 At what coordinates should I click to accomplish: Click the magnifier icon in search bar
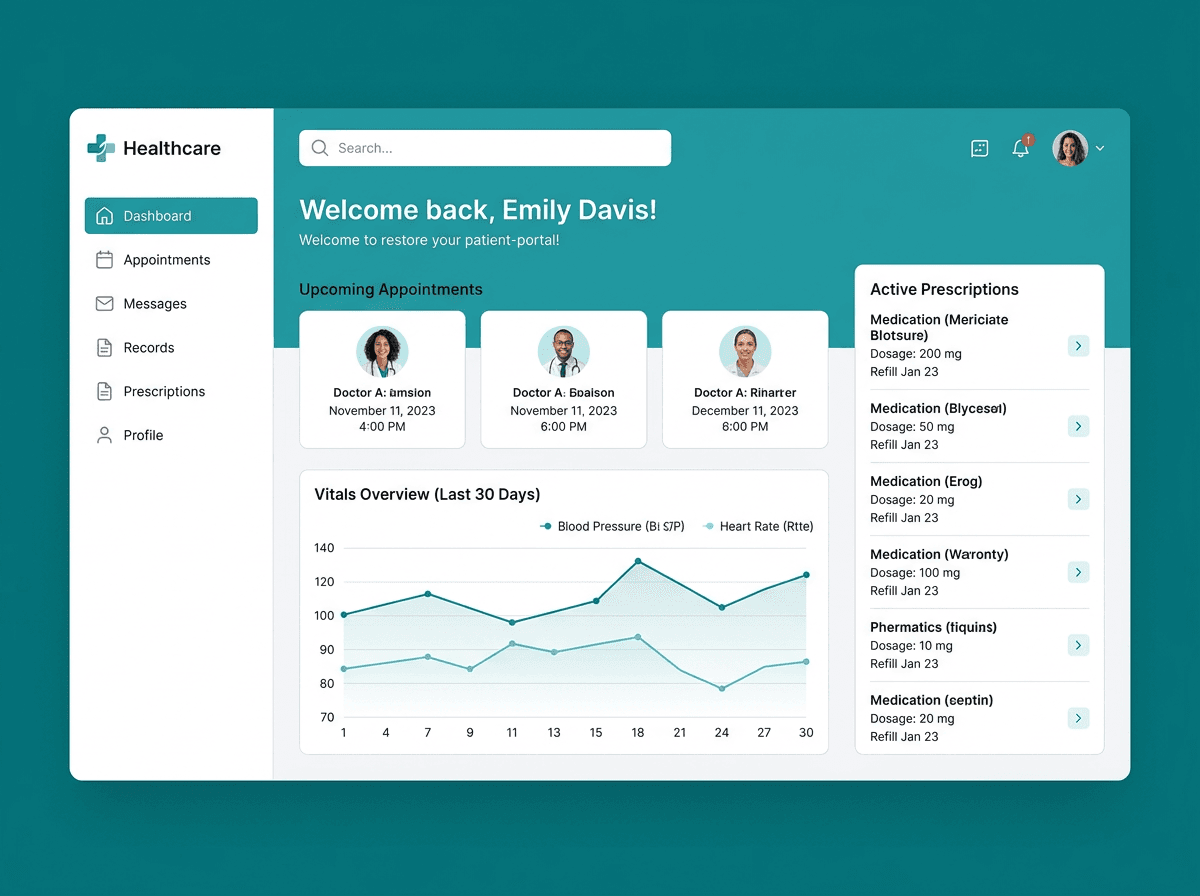click(320, 148)
